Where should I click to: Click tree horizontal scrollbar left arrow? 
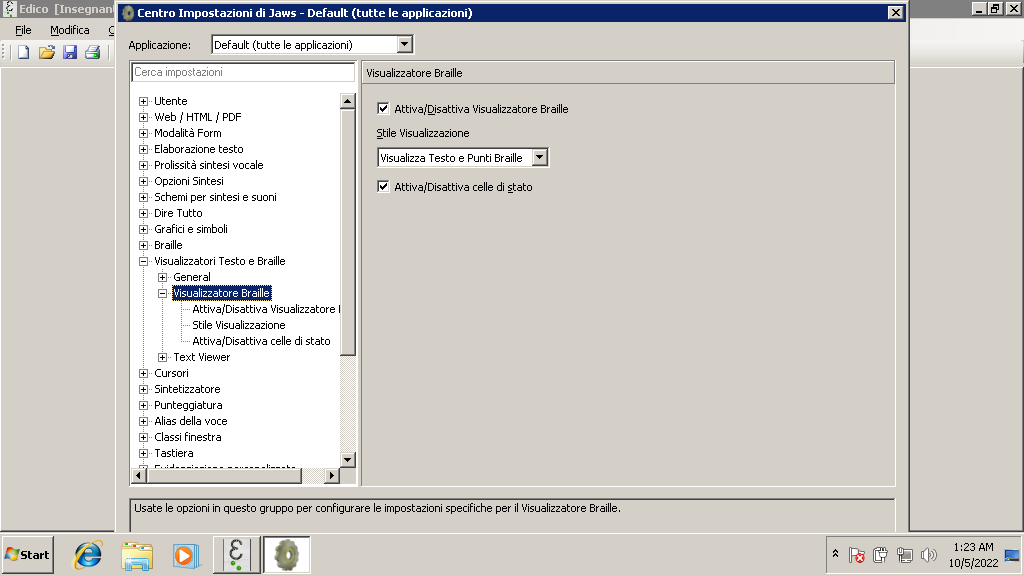(x=138, y=475)
